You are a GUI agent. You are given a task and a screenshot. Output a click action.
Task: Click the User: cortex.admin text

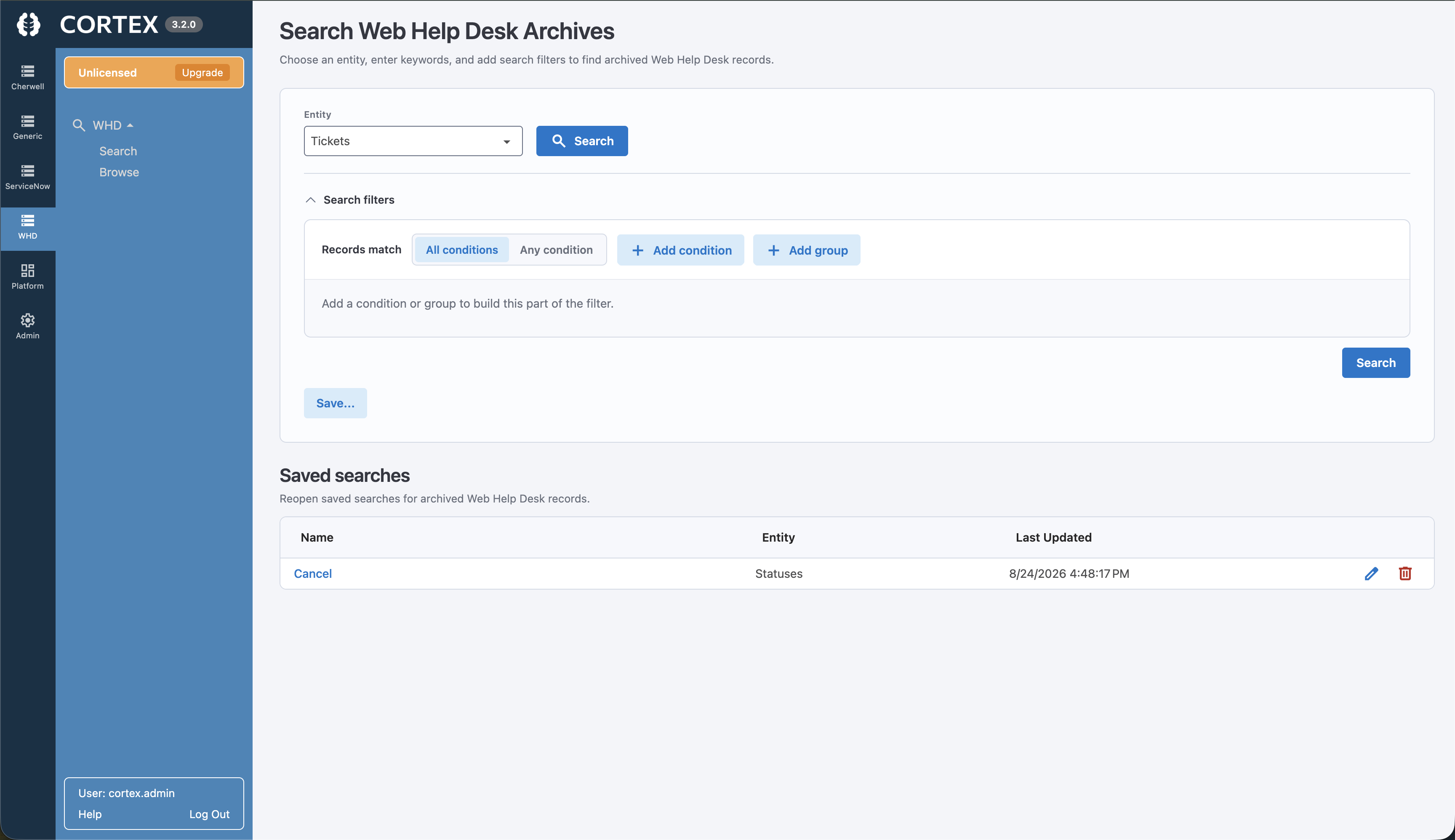[x=126, y=793]
